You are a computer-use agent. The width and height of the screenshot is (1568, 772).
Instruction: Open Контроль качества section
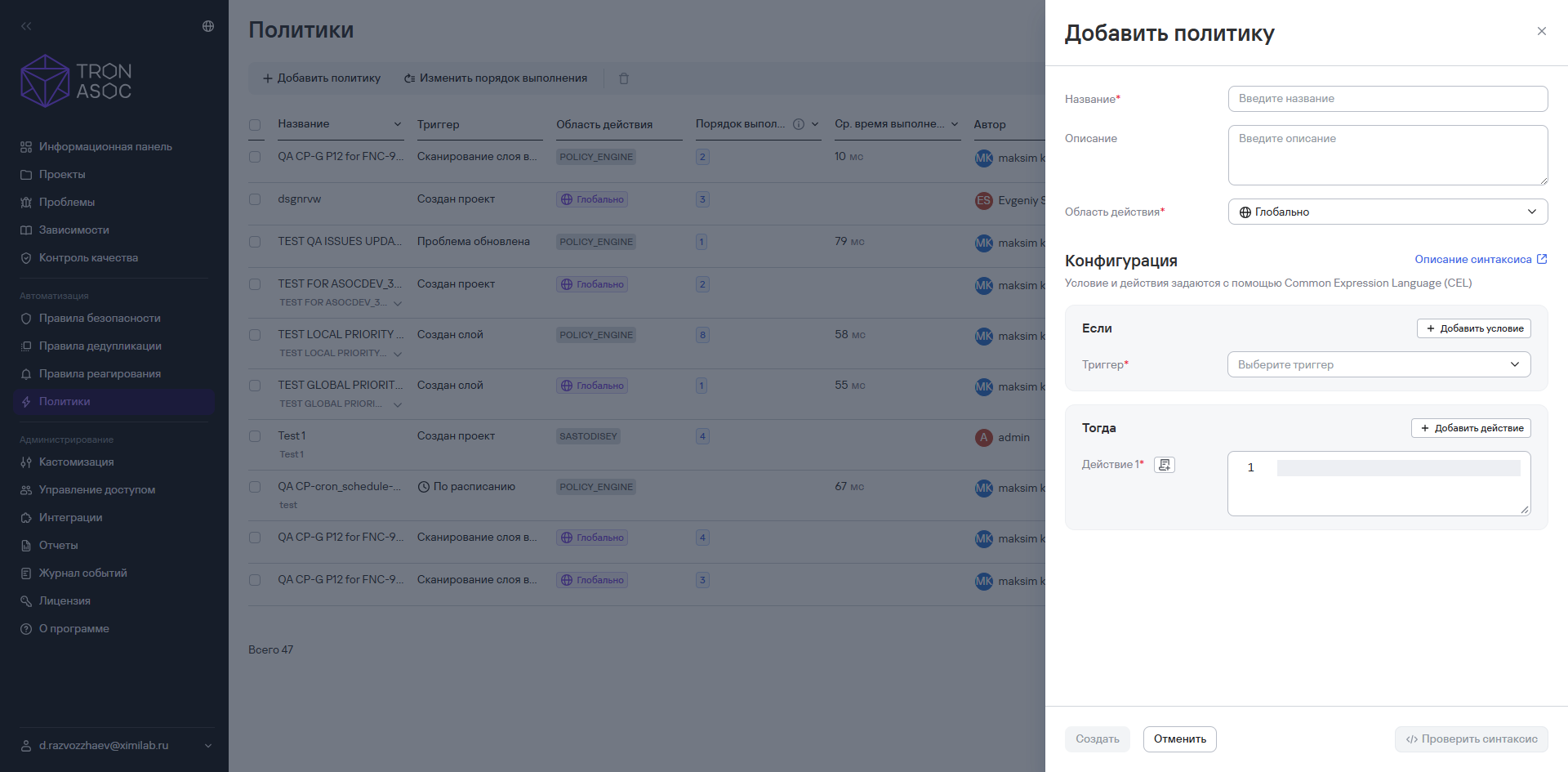point(88,258)
